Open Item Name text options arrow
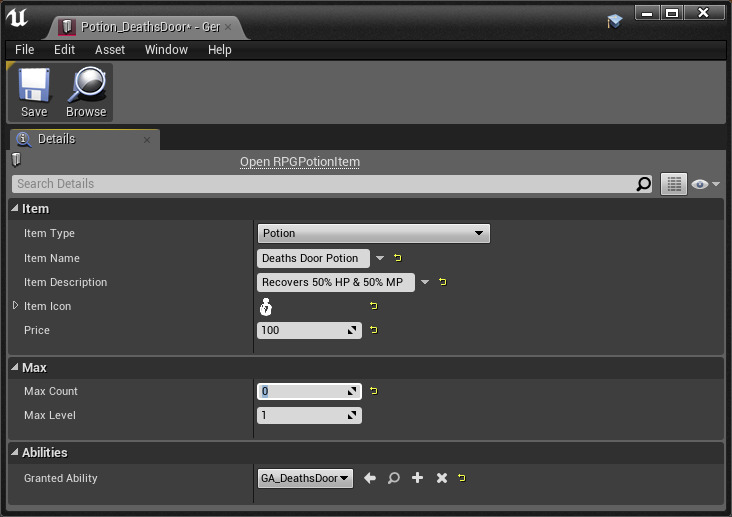This screenshot has height=517, width=732. pos(380,258)
